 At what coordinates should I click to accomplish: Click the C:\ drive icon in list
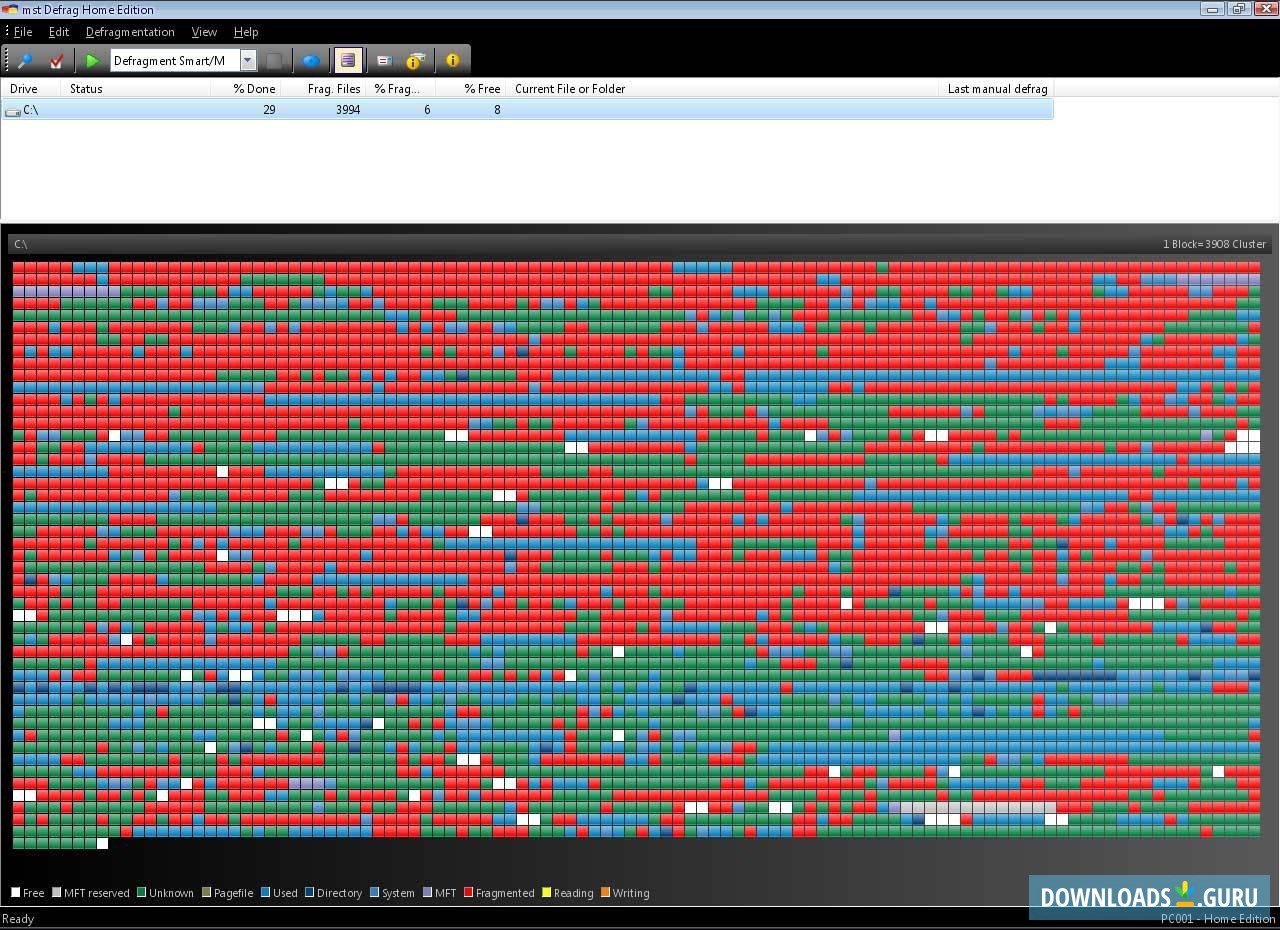(13, 111)
